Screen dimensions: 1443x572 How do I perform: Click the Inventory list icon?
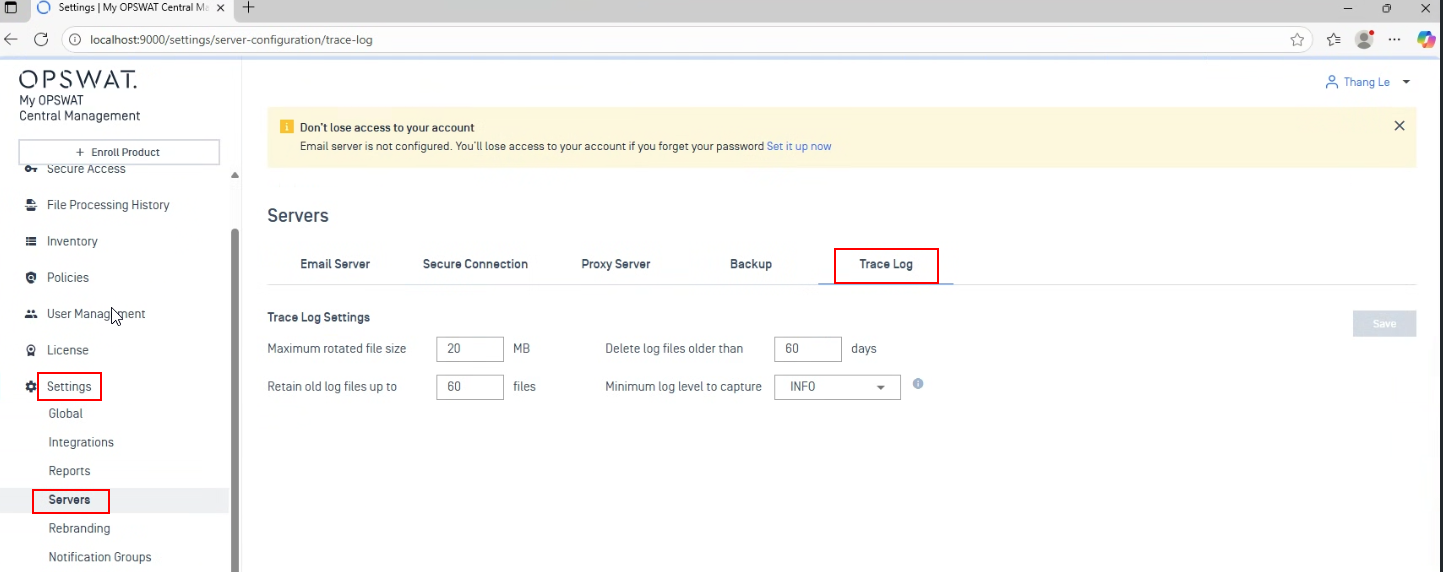tap(31, 241)
